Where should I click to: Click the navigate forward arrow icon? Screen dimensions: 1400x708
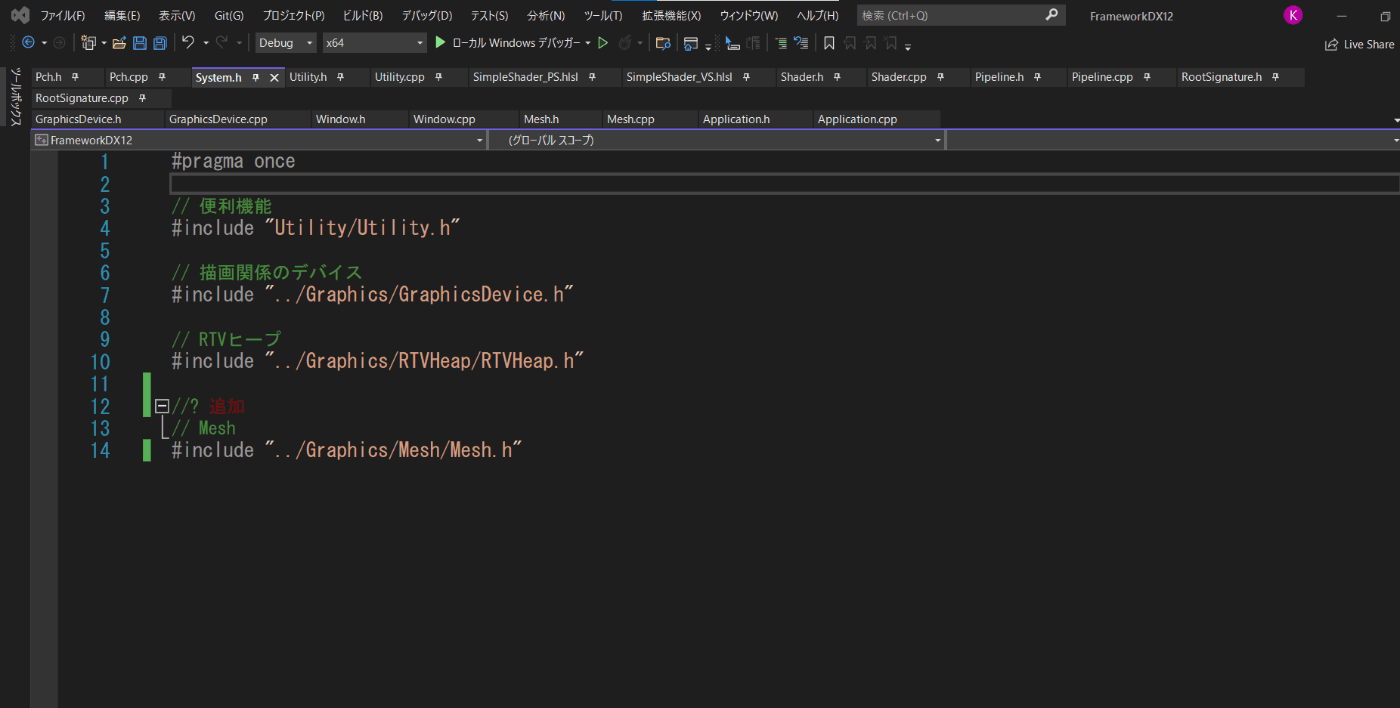pyautogui.click(x=59, y=43)
